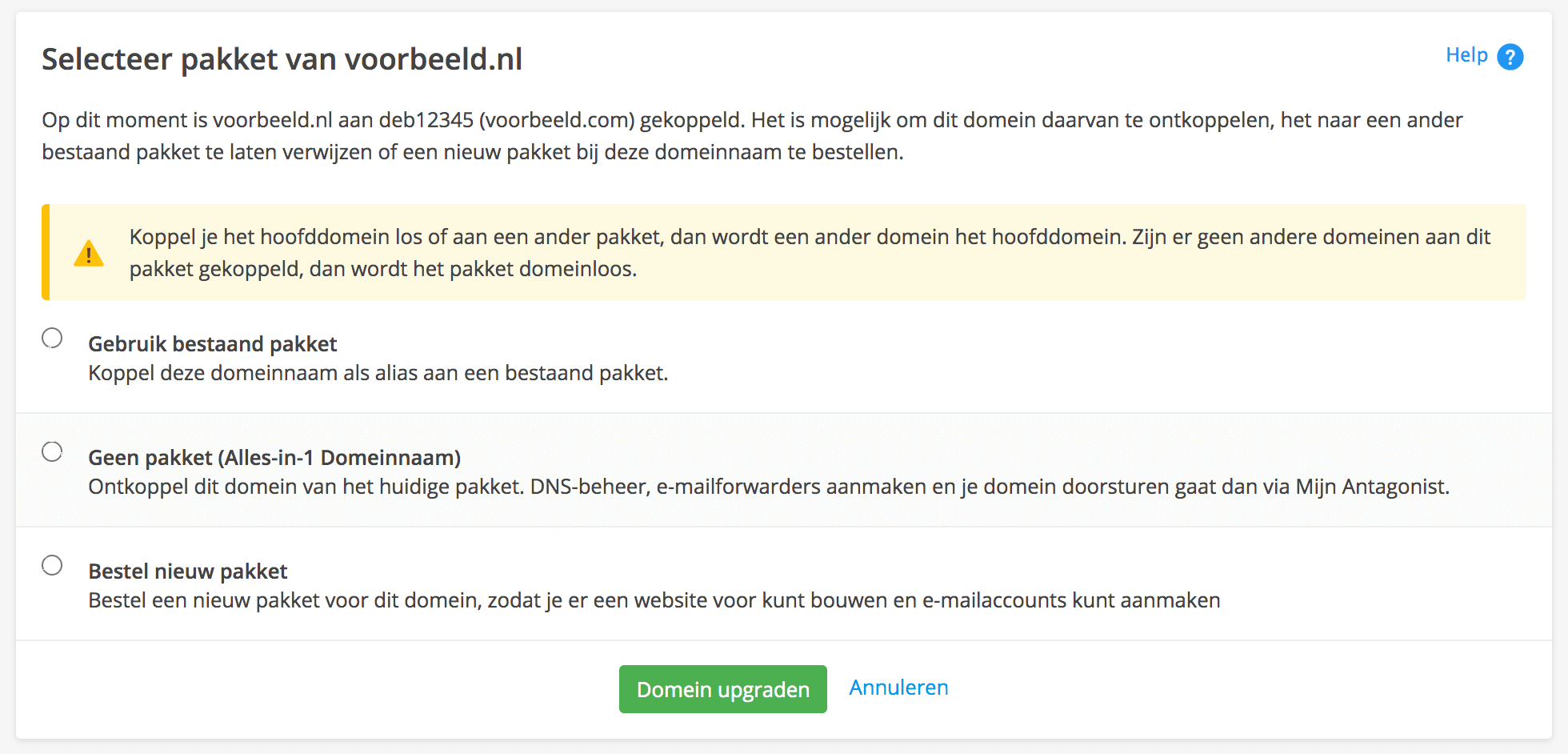
Task: Click the Annuleren link
Action: (x=898, y=688)
